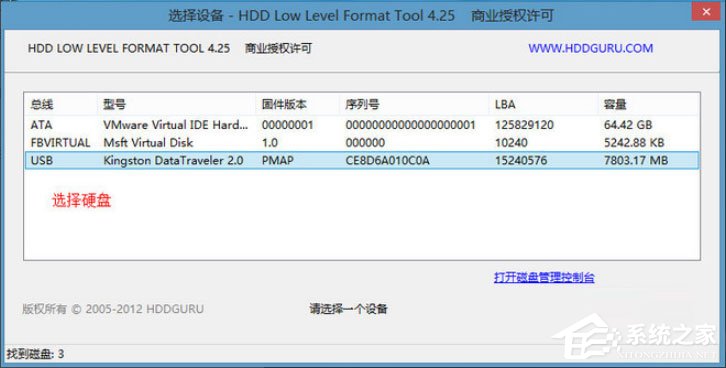Close the HDD Low Level Format Tool window
This screenshot has width=726, height=368.
(x=706, y=12)
